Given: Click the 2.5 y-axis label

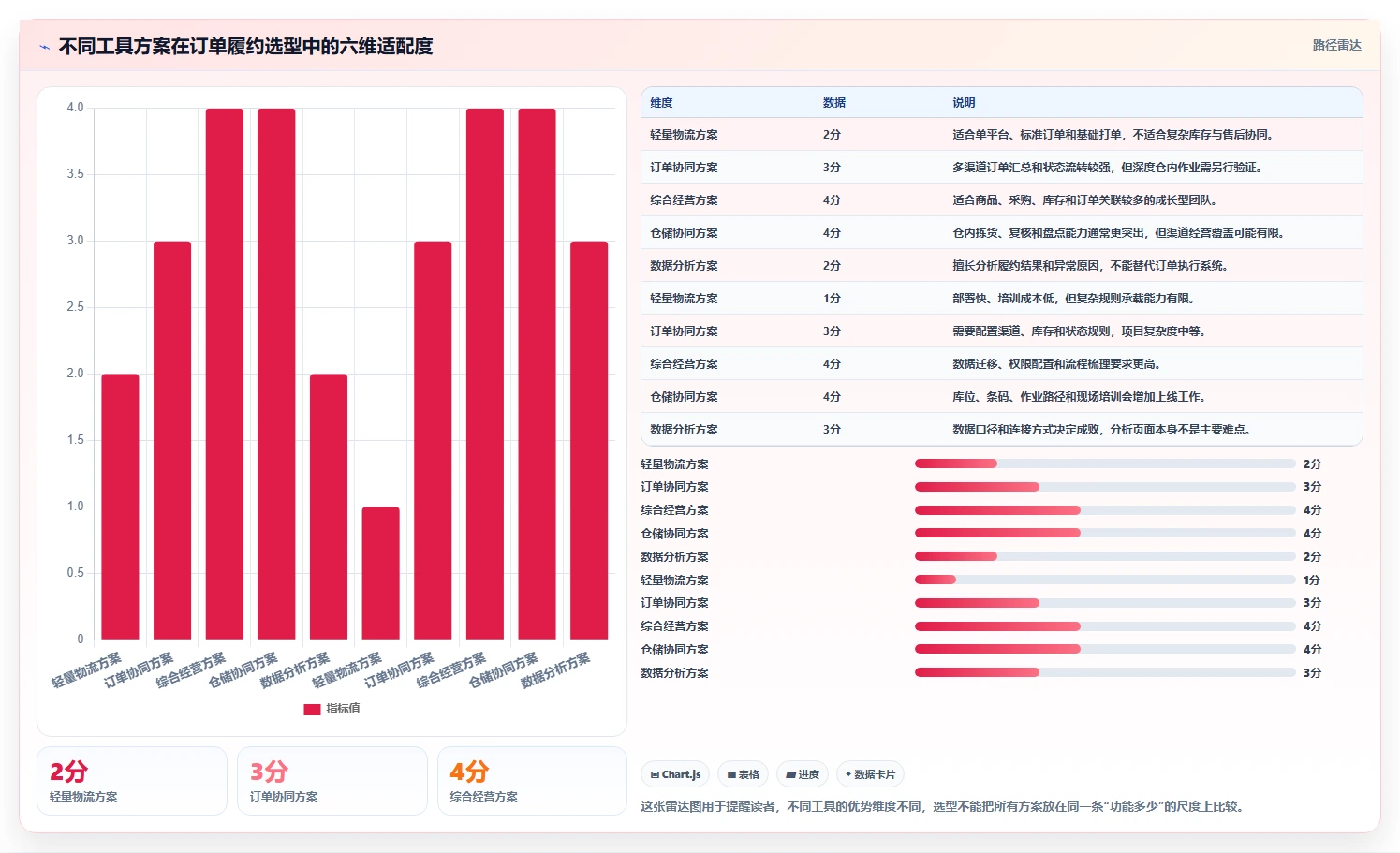Looking at the screenshot, I should [x=75, y=307].
